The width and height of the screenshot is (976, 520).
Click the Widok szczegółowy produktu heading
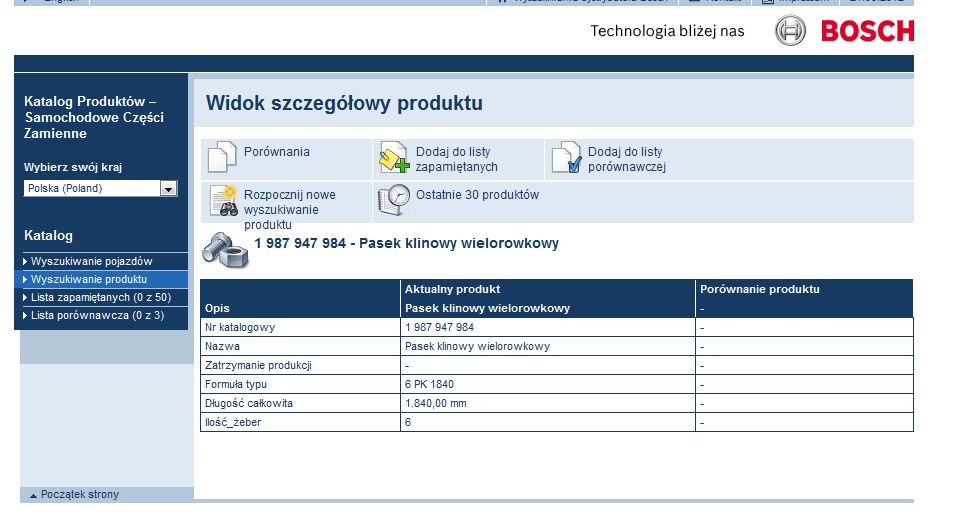(x=344, y=103)
